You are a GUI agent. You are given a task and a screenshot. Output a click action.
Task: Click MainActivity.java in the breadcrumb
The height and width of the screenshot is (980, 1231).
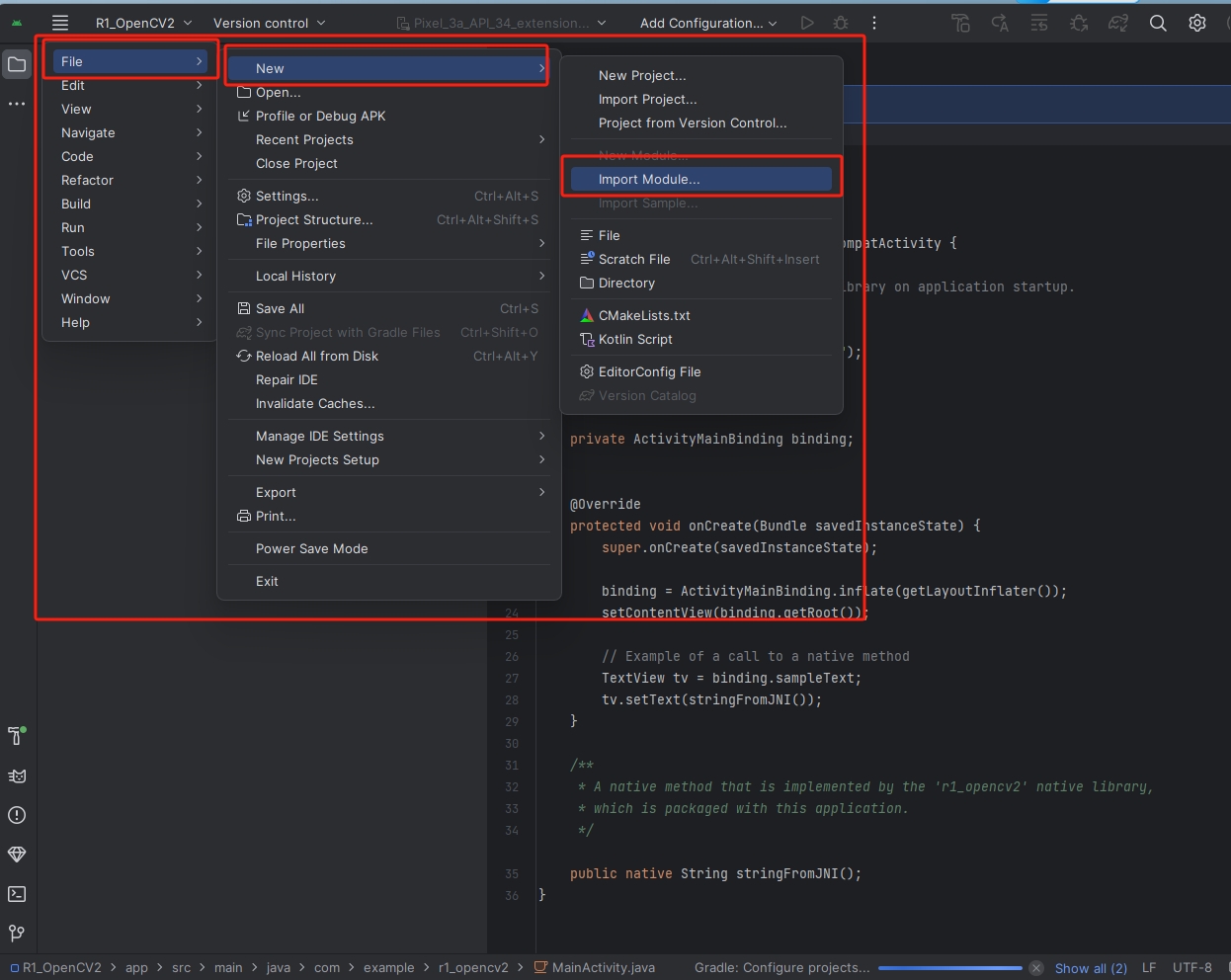(x=594, y=968)
